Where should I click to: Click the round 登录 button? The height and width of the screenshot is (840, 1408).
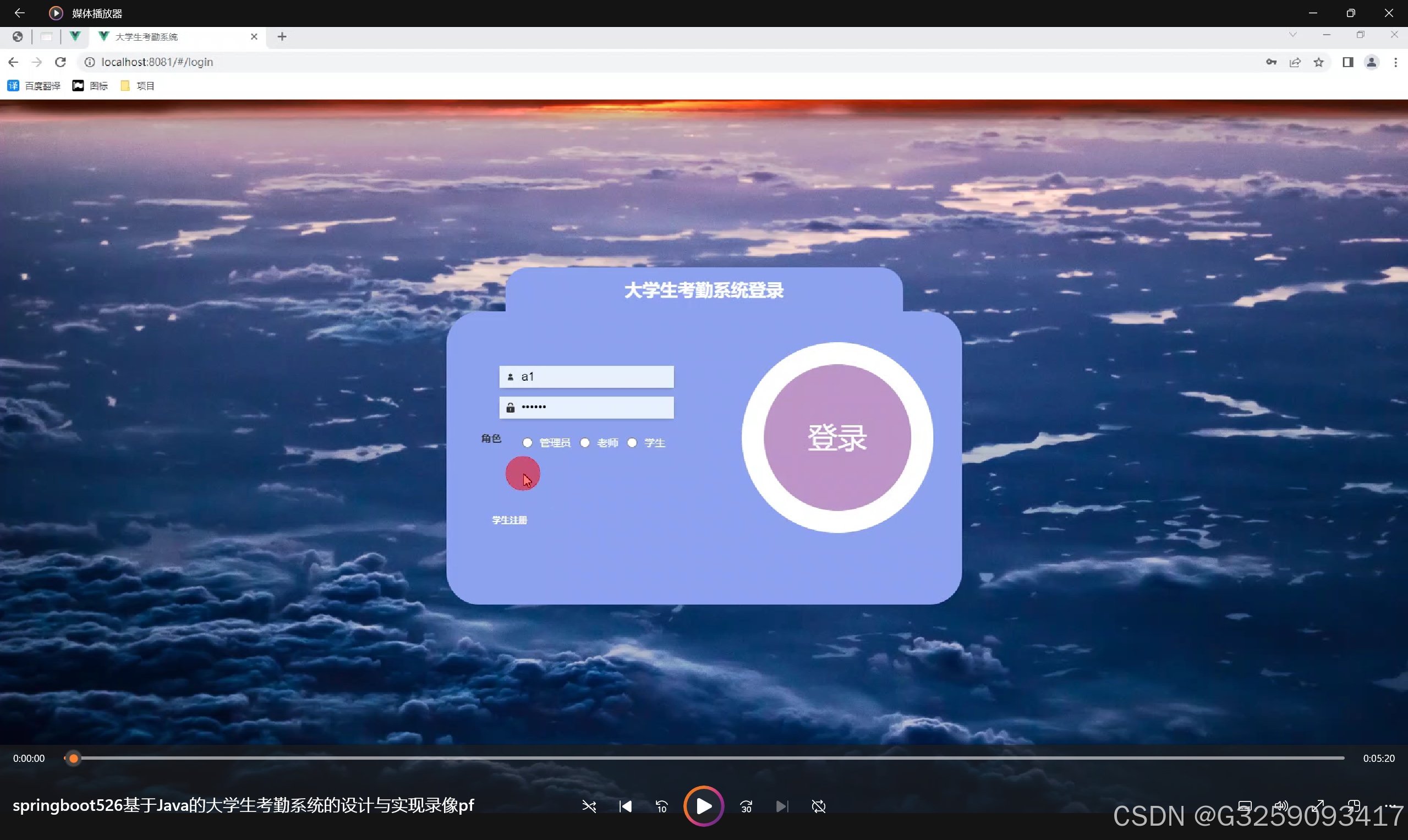[x=837, y=437]
